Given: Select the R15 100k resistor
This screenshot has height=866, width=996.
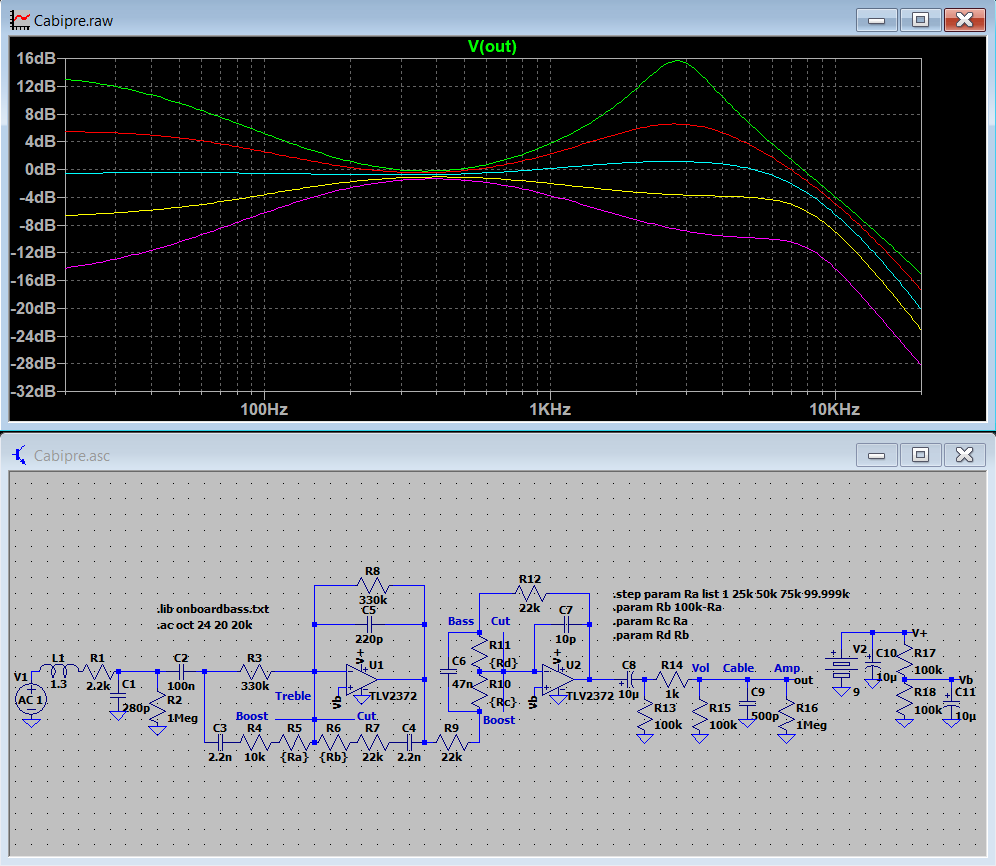Looking at the screenshot, I should point(699,717).
